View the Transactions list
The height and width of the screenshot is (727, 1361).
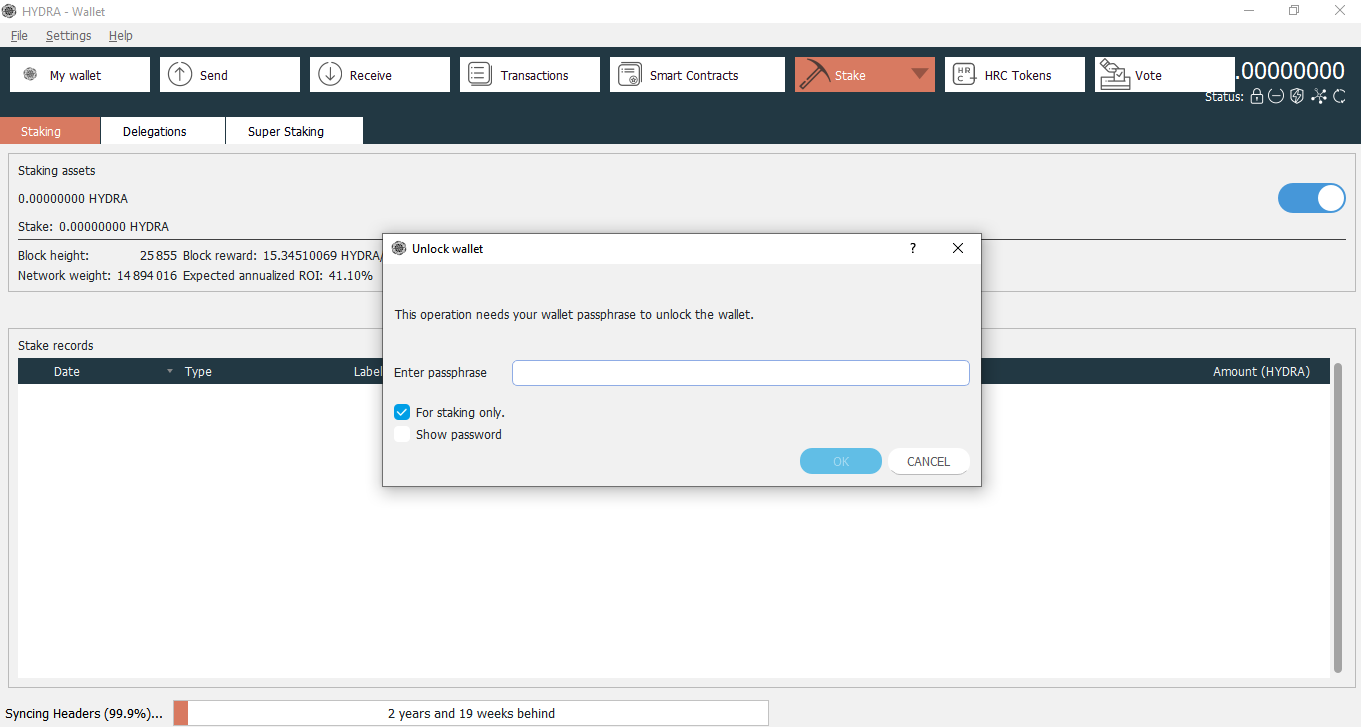click(x=529, y=74)
